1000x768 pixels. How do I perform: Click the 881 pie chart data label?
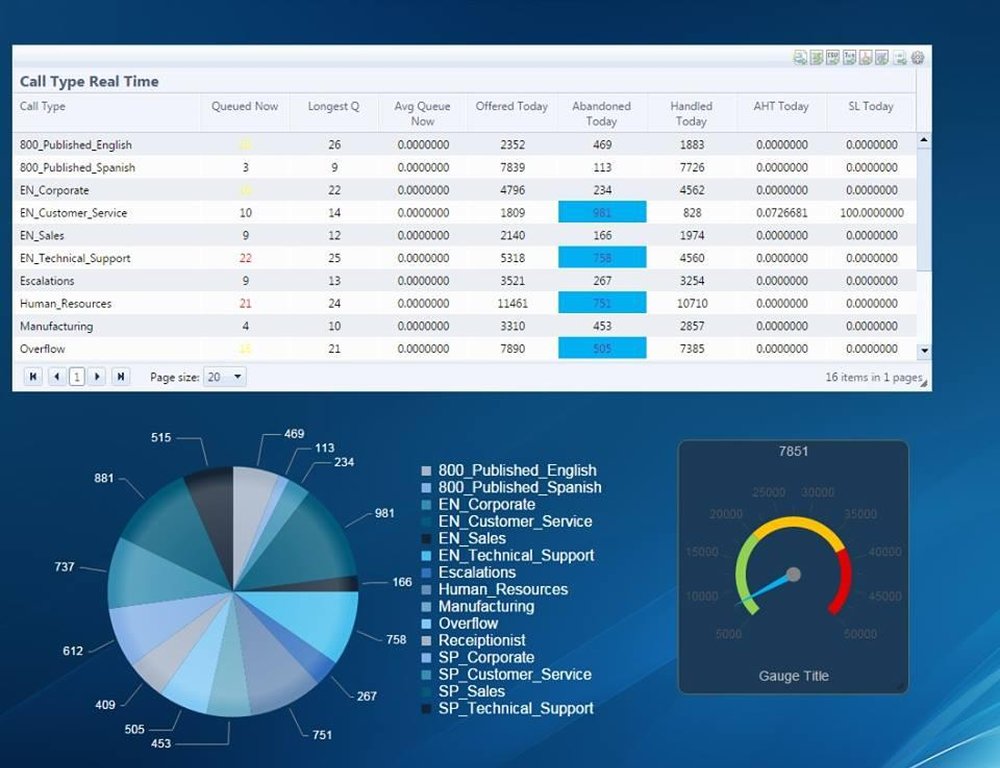(104, 478)
